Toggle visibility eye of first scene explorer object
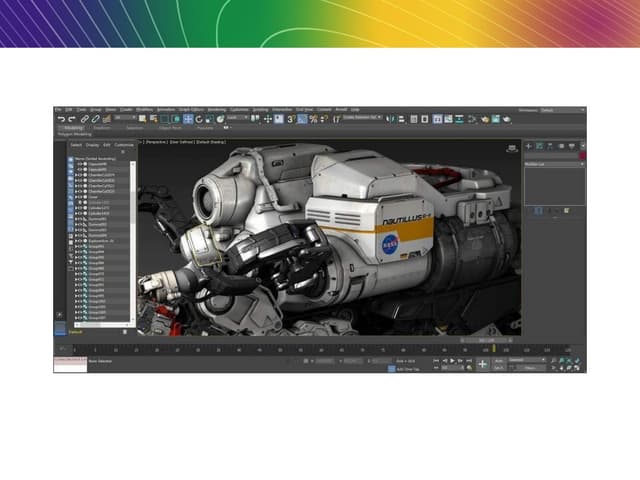Image resolution: width=640 pixels, height=480 pixels. 77,164
